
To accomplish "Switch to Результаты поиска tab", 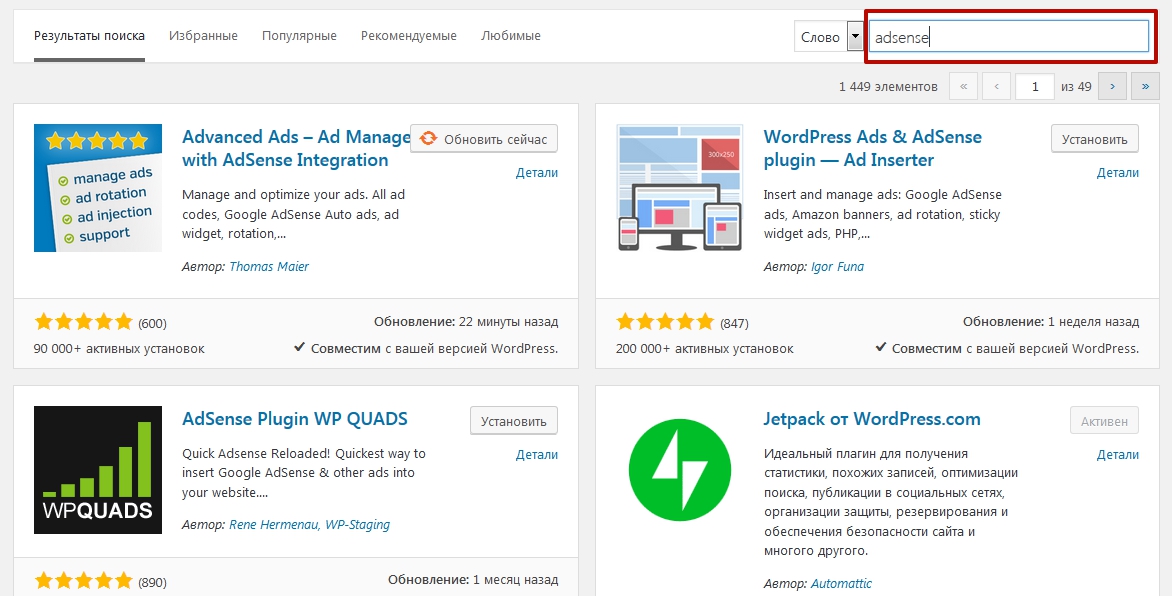I will coord(89,36).
